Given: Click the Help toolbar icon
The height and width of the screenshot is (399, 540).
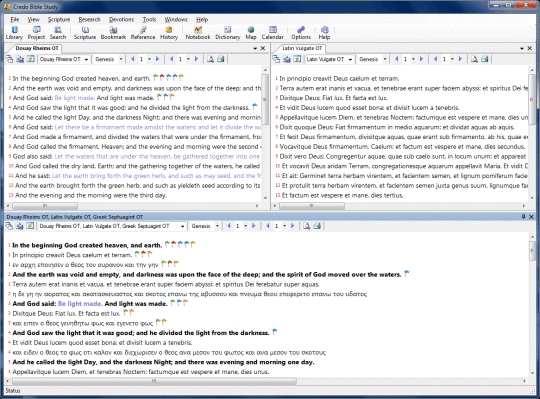Looking at the screenshot, I should [x=324, y=33].
